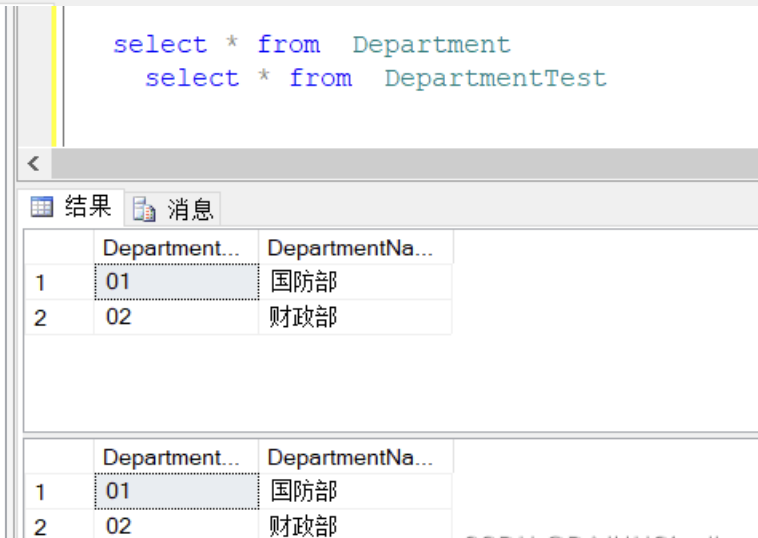
Task: Select cell 01 in the first result grid
Action: 176,282
